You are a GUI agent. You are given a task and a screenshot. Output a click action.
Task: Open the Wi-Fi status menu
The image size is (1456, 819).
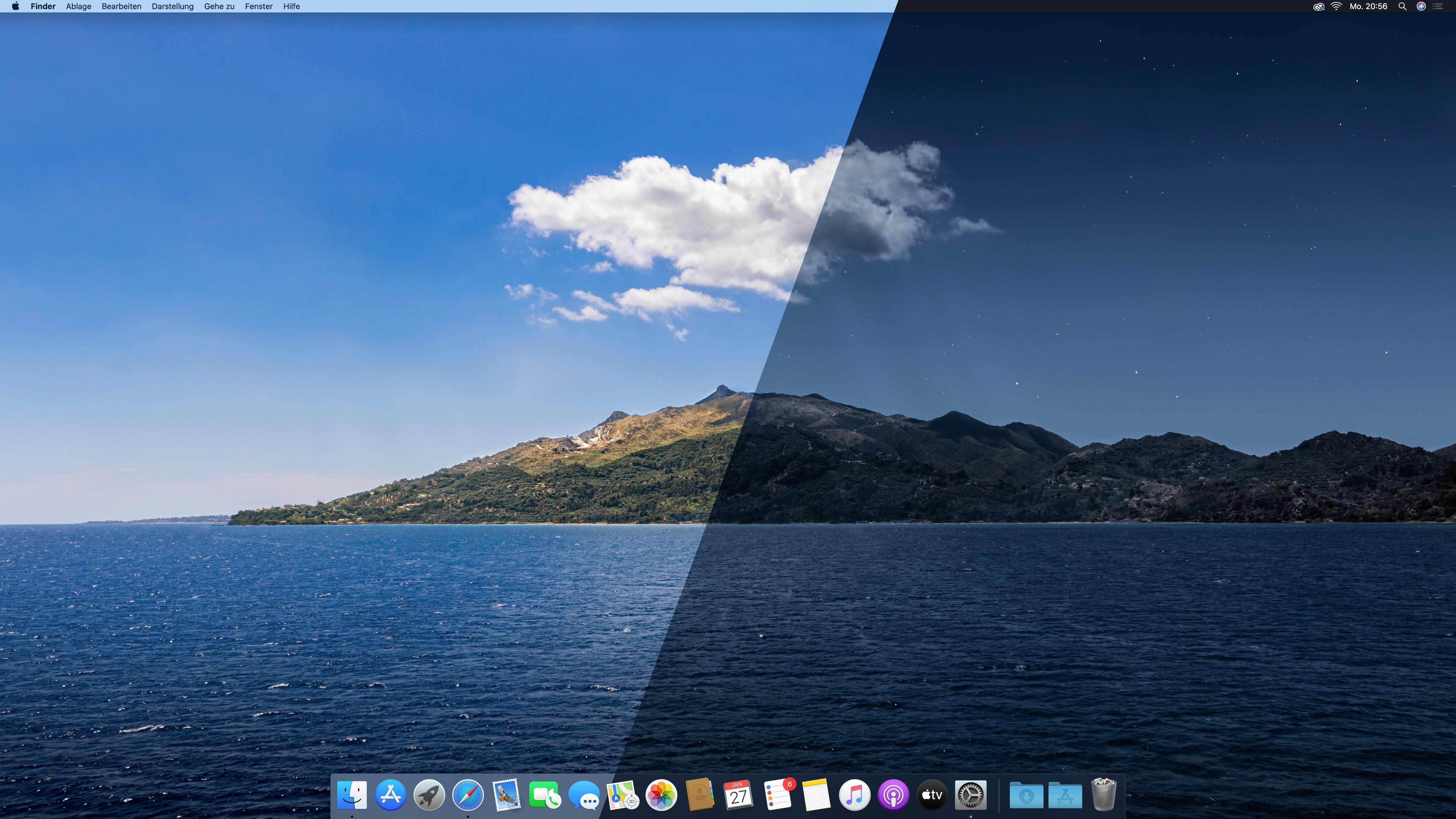tap(1336, 6)
